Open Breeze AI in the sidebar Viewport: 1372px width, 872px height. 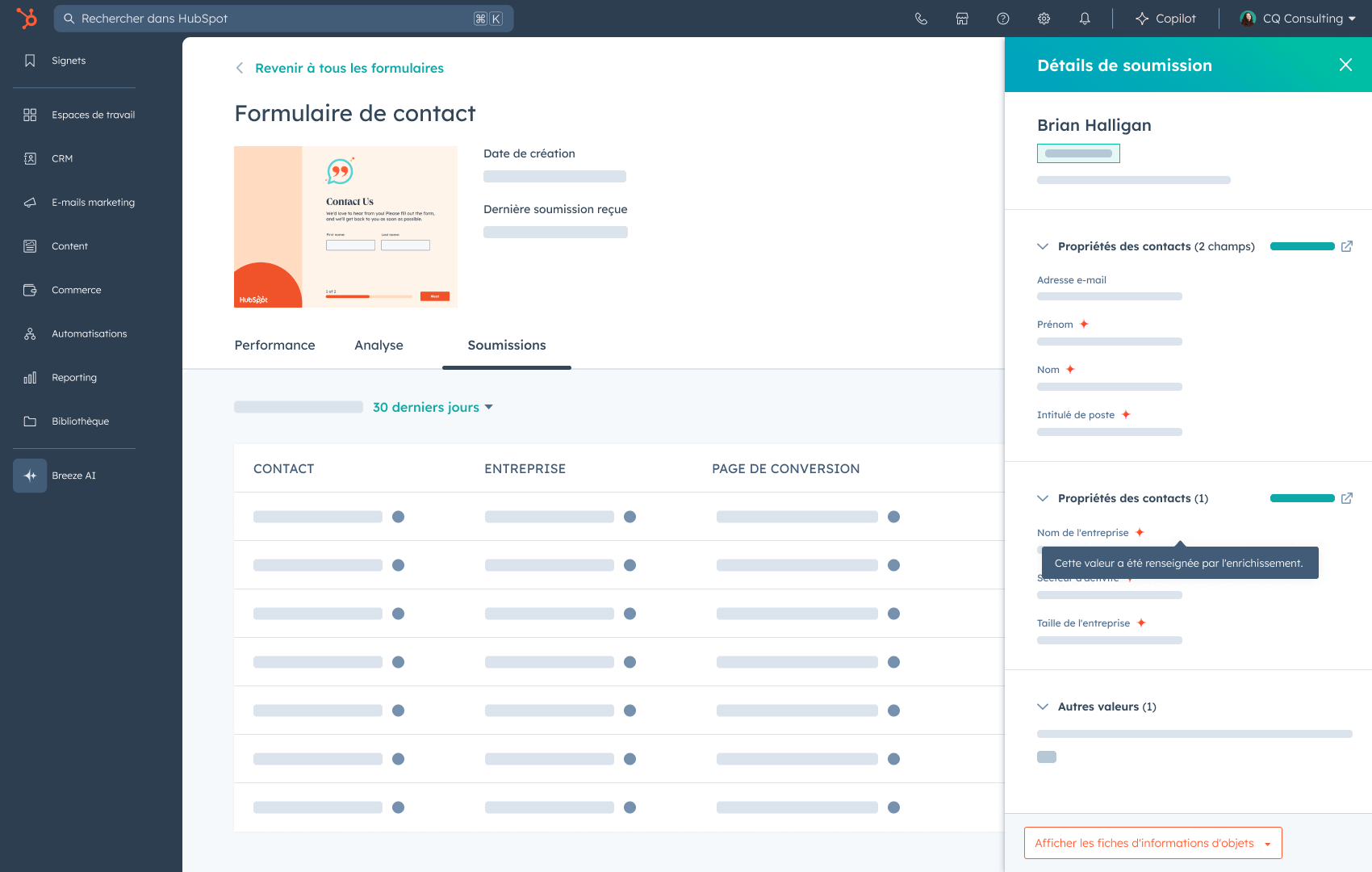[73, 476]
